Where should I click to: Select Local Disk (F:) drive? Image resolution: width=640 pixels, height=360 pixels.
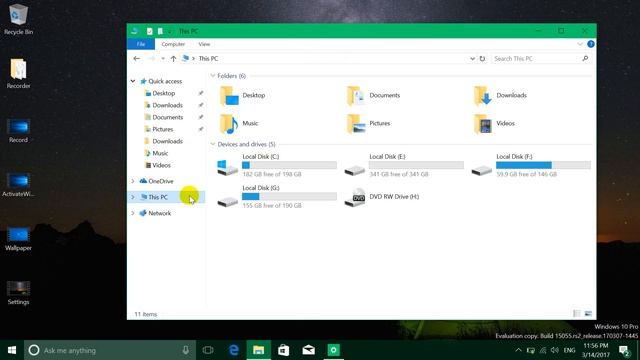(531, 165)
